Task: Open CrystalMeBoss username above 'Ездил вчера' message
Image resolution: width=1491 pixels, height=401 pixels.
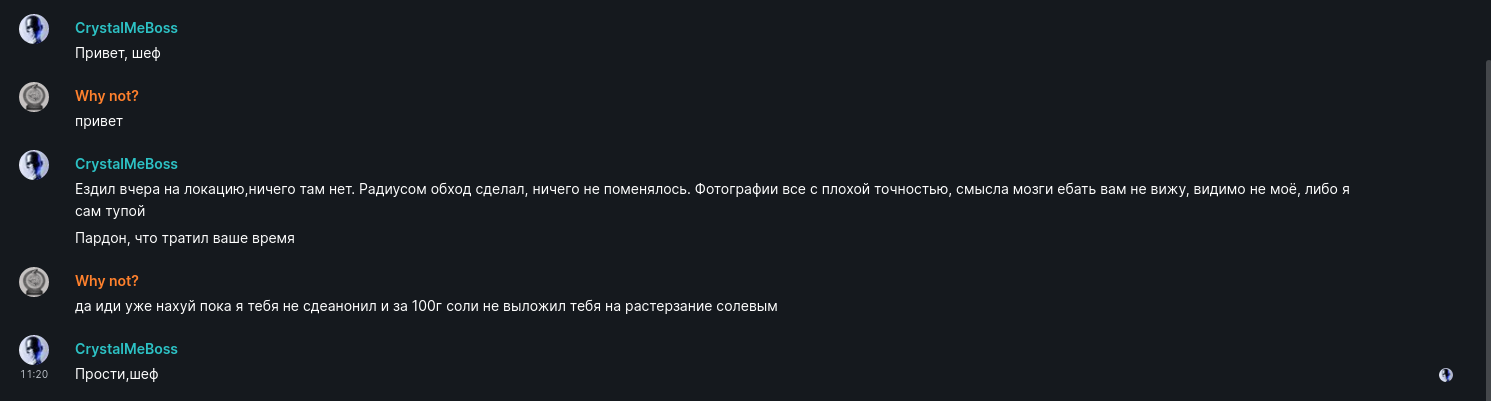Action: pos(126,164)
